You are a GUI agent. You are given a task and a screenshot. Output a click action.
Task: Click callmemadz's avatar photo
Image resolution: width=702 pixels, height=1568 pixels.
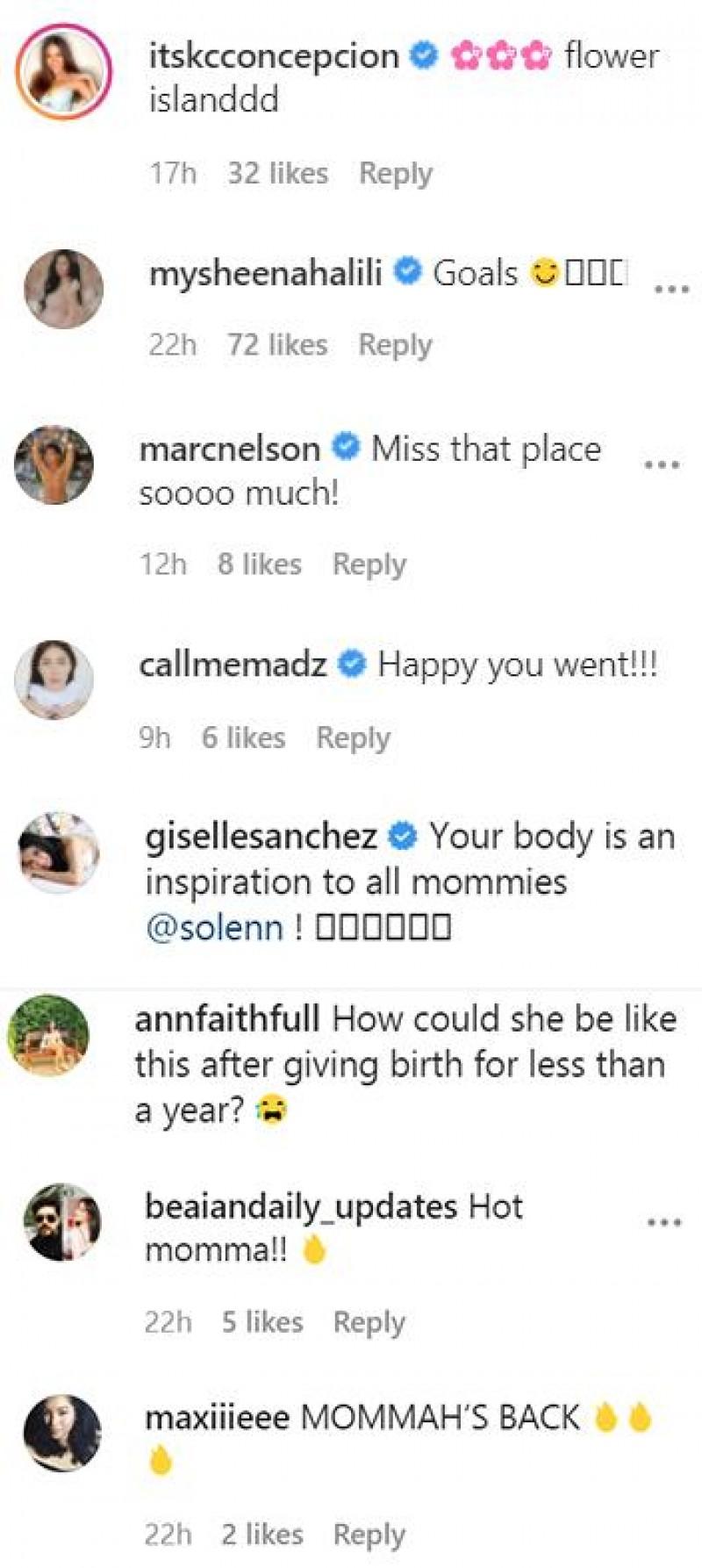tap(54, 680)
